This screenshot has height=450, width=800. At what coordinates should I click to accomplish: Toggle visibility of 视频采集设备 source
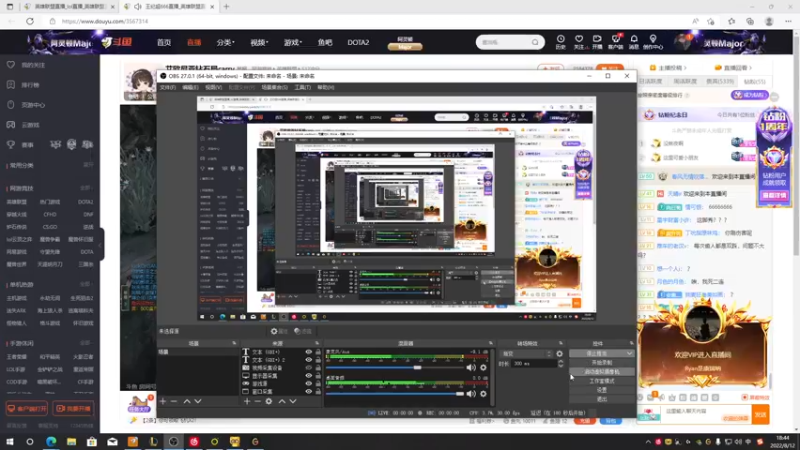point(309,367)
